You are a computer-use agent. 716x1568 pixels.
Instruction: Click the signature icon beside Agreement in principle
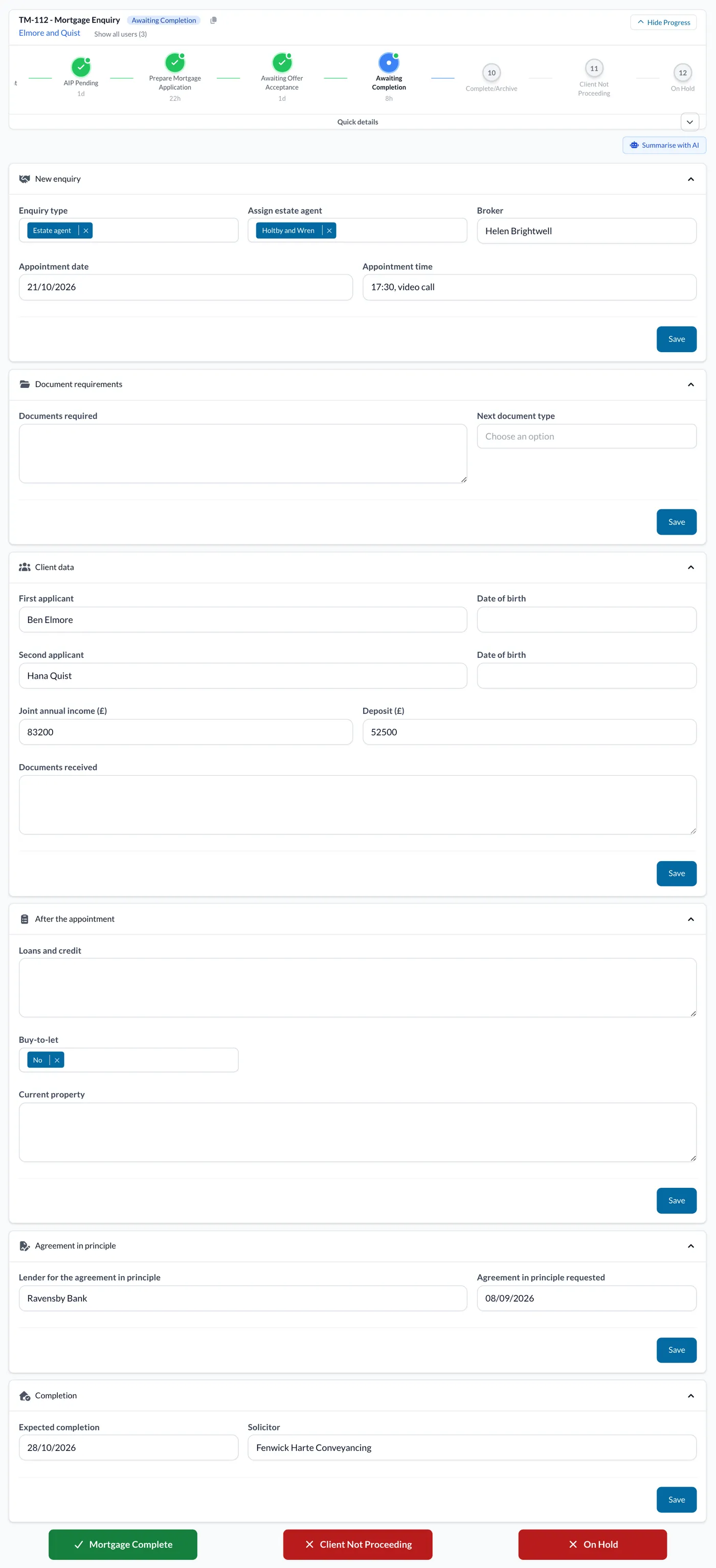click(25, 1246)
